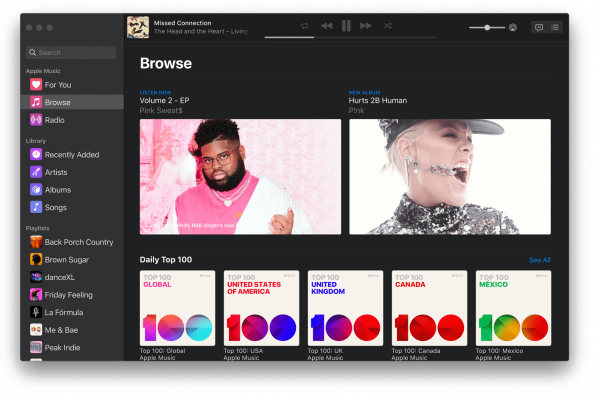Click See All for Daily Top 100
The image size is (600, 398).
[x=540, y=260]
